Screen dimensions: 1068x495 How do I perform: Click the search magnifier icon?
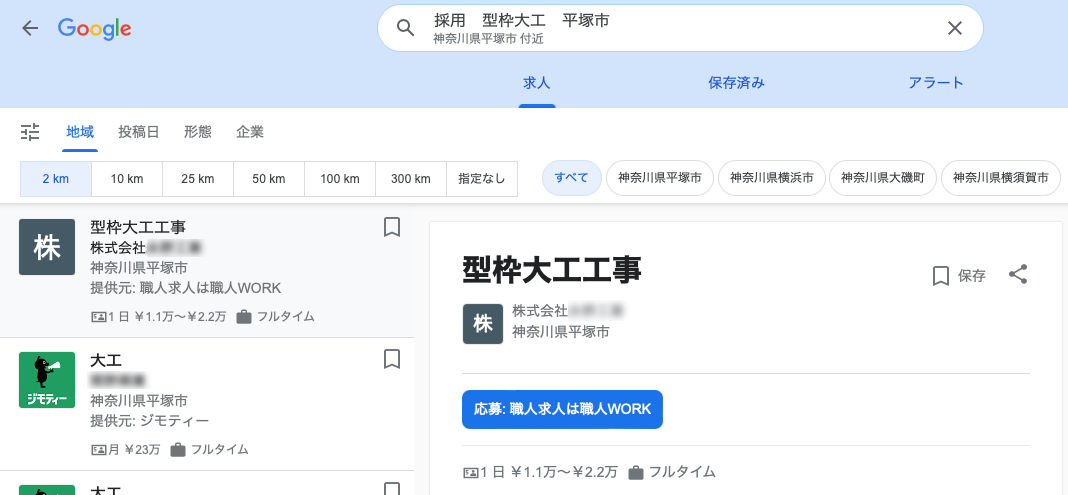(x=405, y=28)
